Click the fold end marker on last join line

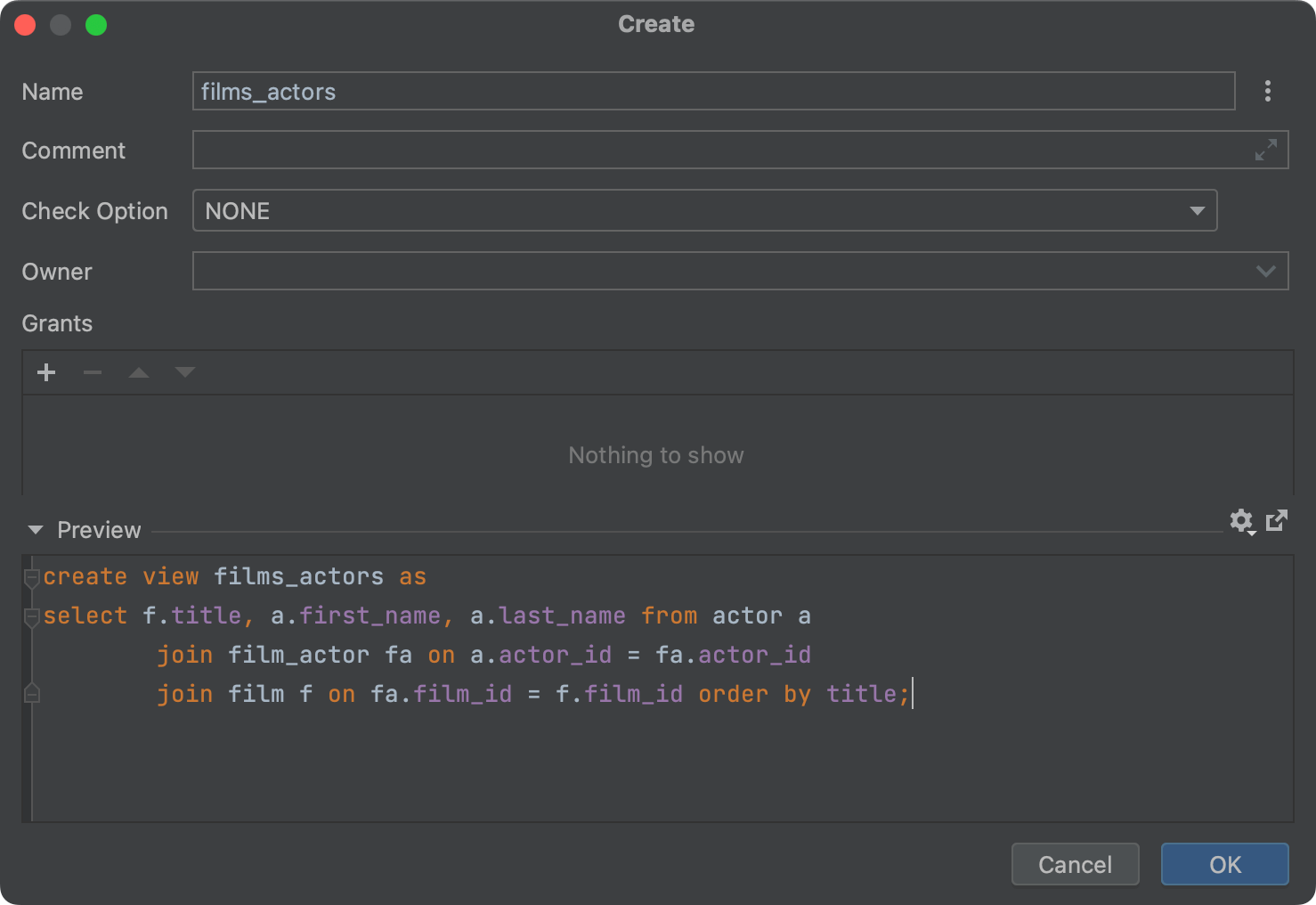coord(32,693)
